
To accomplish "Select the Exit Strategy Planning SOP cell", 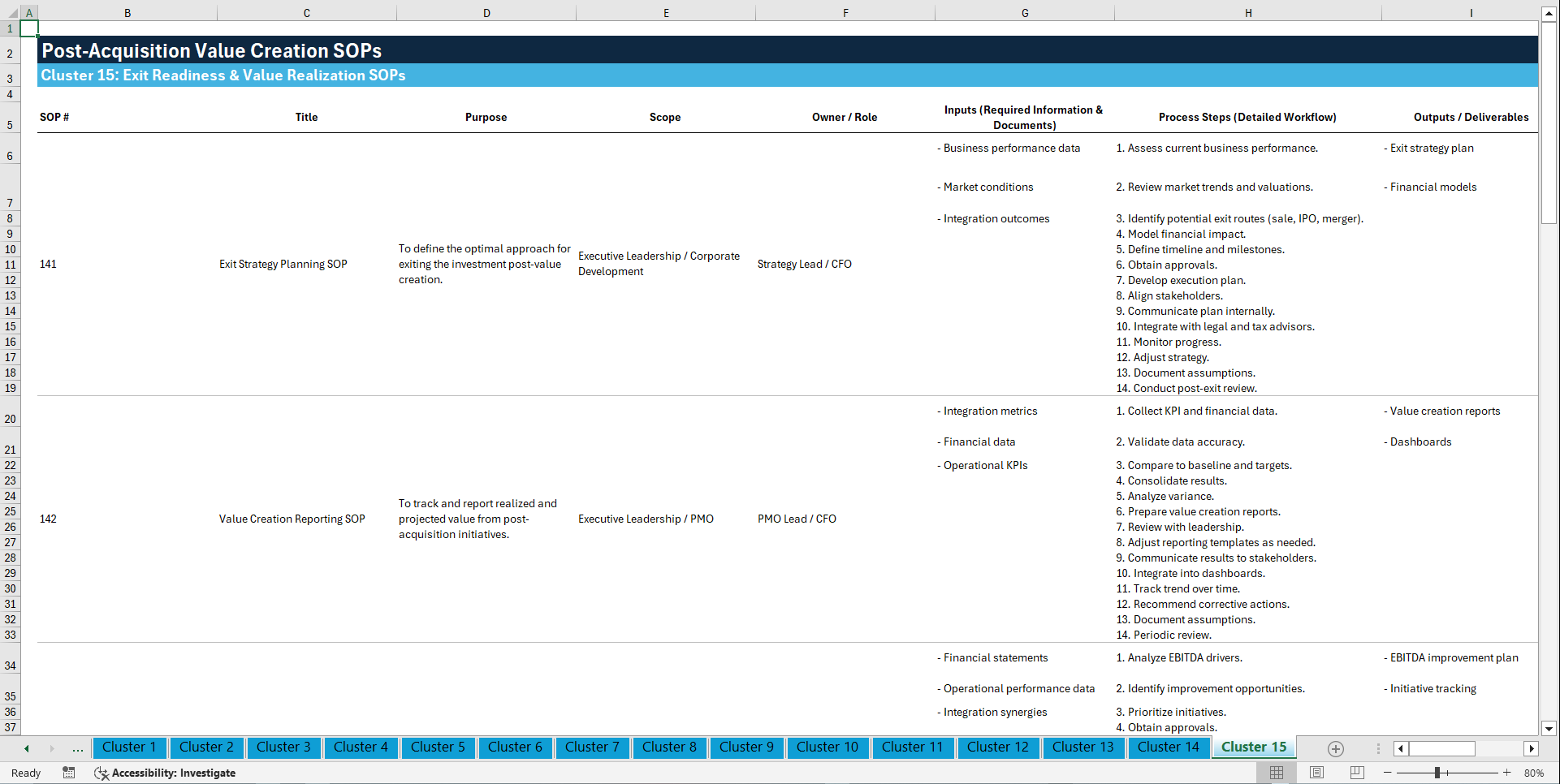I will (x=283, y=264).
